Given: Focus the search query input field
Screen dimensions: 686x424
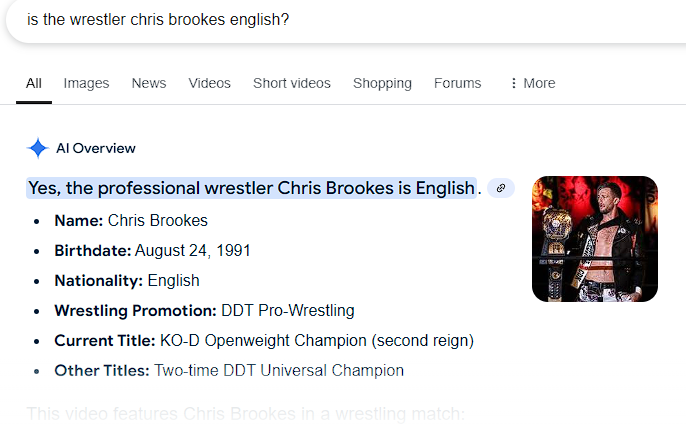Looking at the screenshot, I should [x=300, y=20].
